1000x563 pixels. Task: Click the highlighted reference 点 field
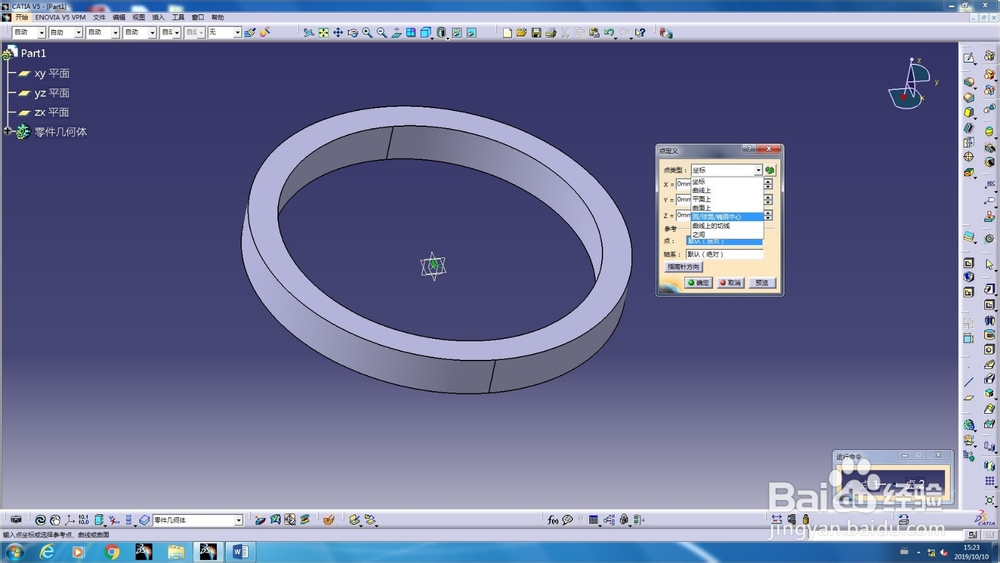tap(724, 242)
